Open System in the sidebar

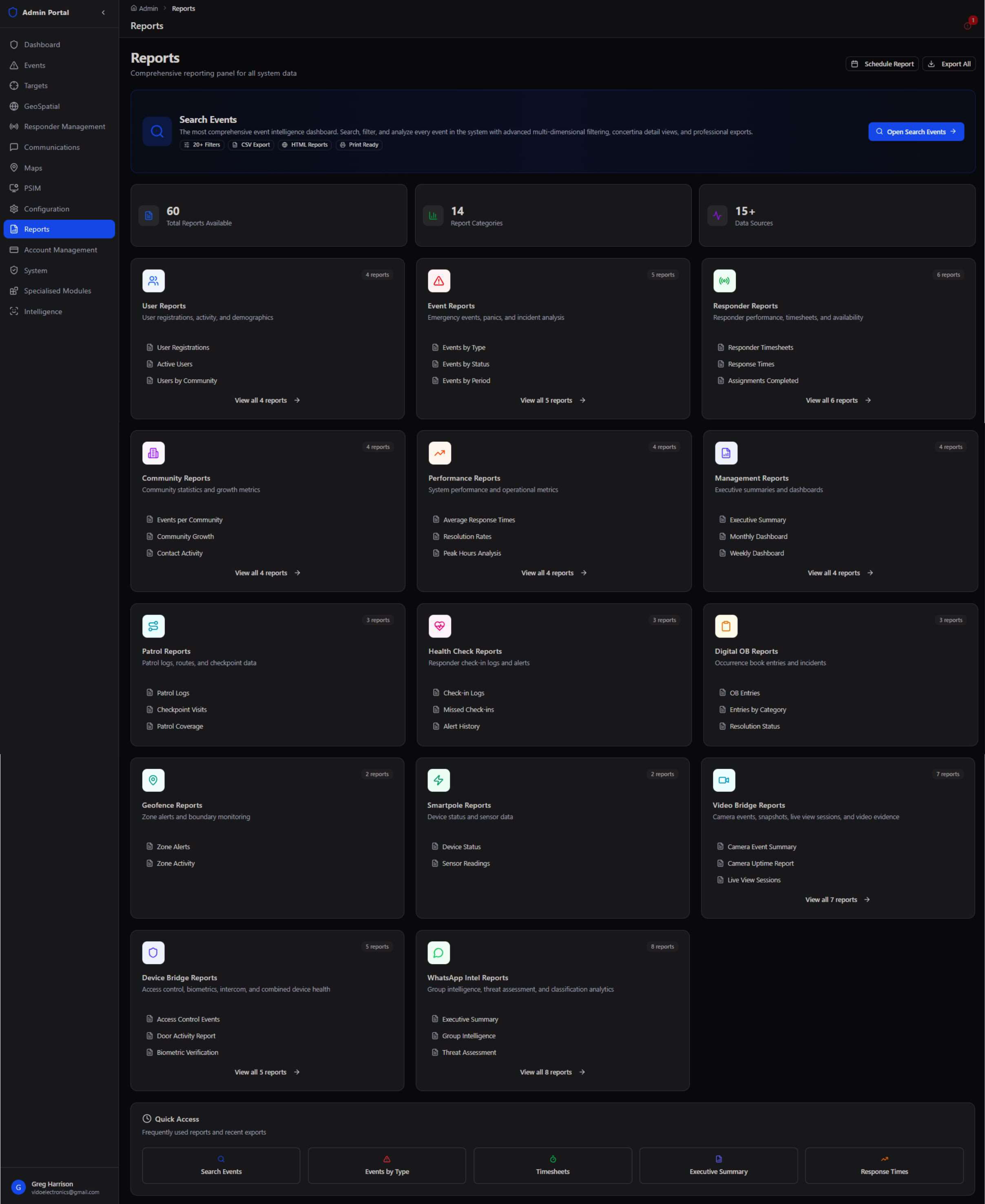pos(59,271)
